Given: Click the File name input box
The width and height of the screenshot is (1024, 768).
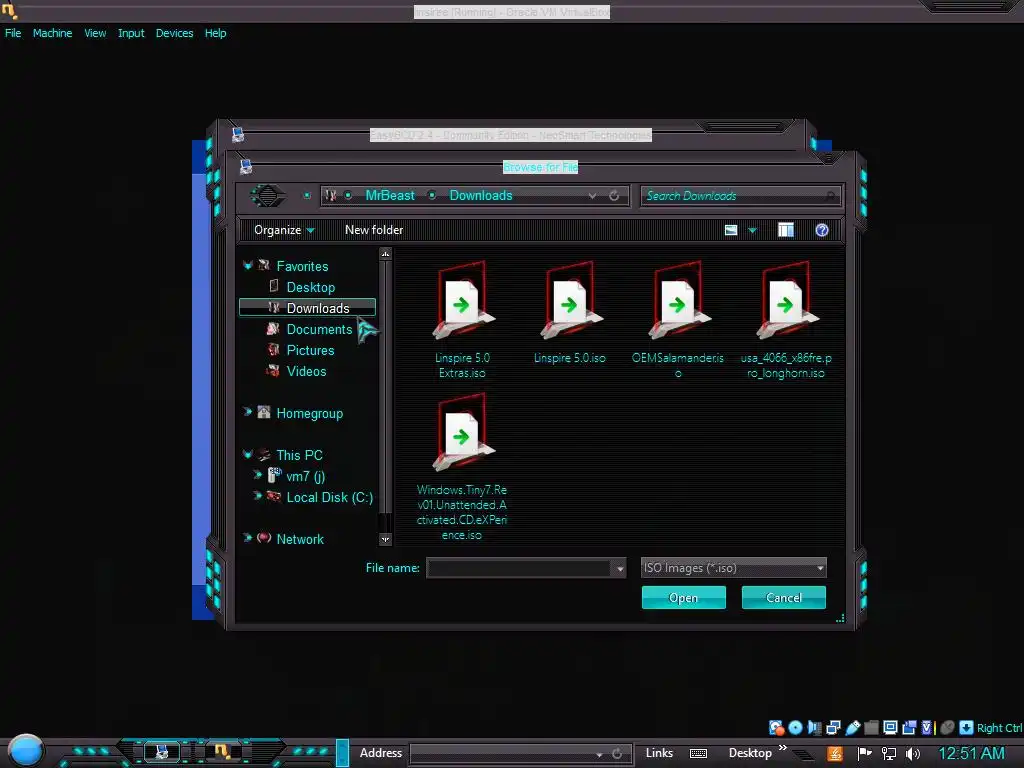Looking at the screenshot, I should point(520,568).
